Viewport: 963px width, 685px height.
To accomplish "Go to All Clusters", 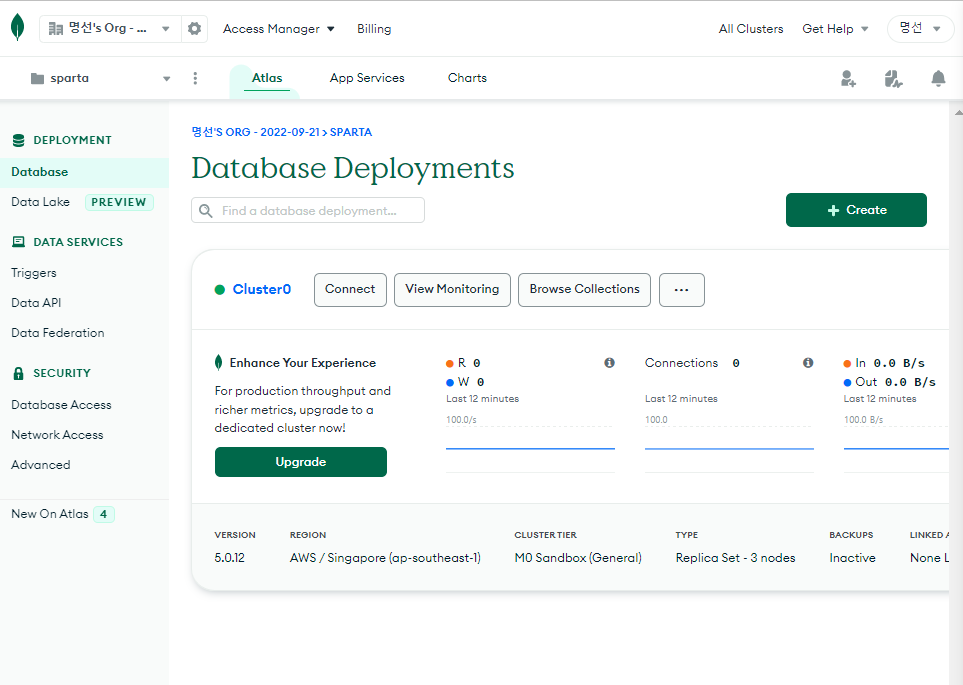I will click(751, 29).
